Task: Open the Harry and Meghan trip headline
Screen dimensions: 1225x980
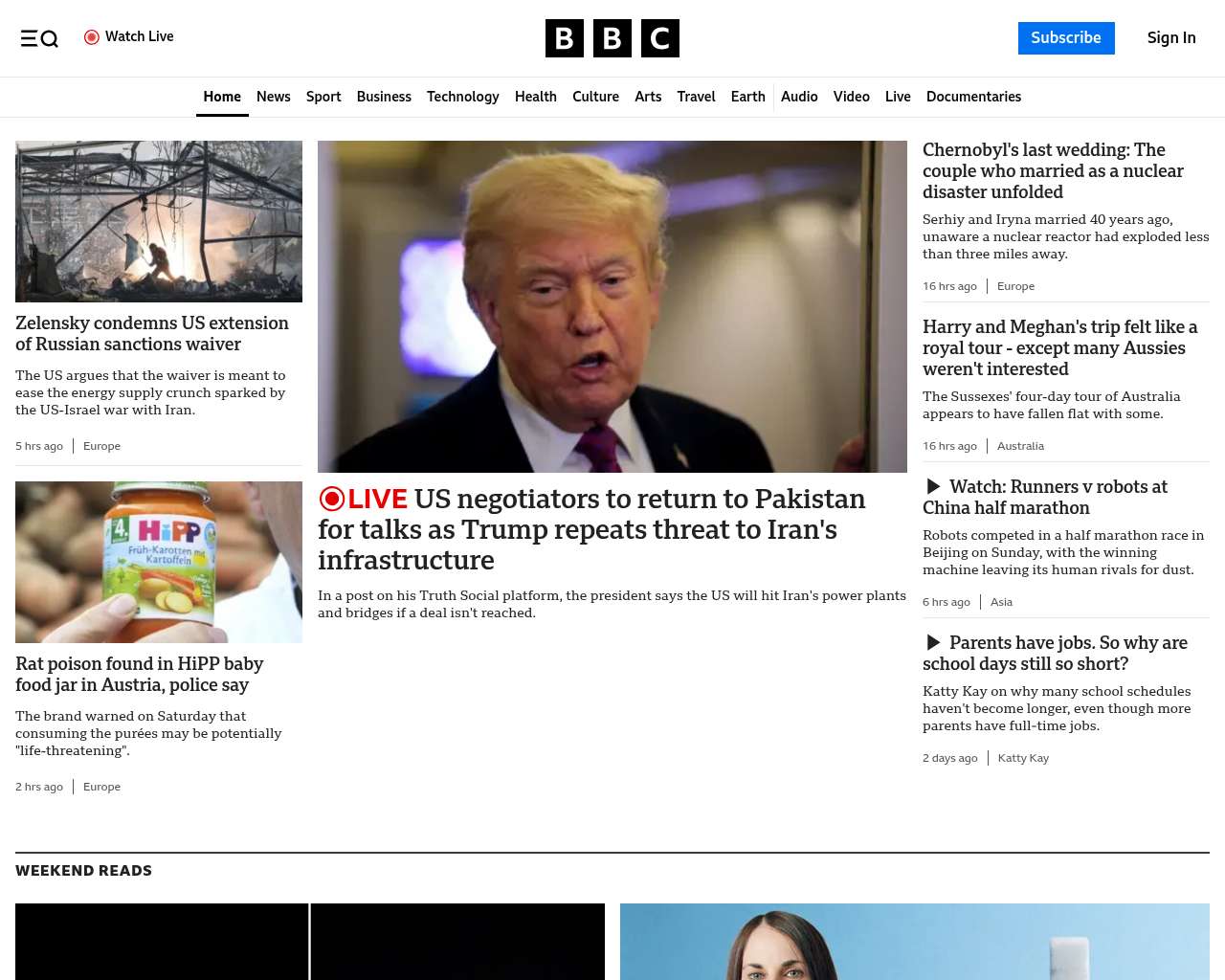Action: (x=1060, y=348)
